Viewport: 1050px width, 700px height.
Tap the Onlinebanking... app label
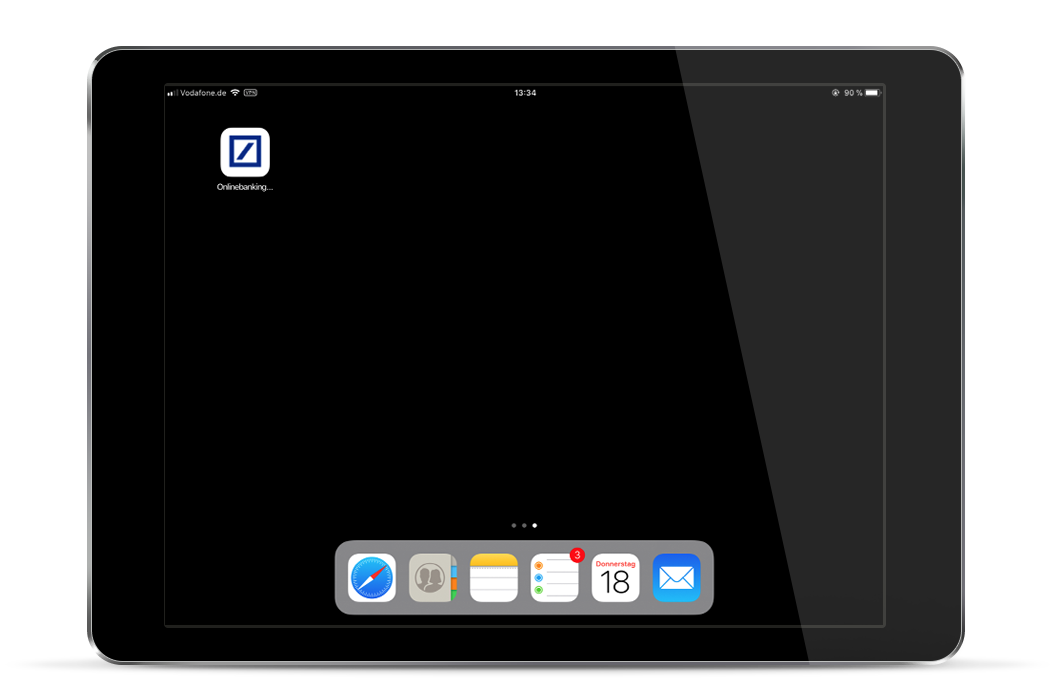tap(245, 187)
